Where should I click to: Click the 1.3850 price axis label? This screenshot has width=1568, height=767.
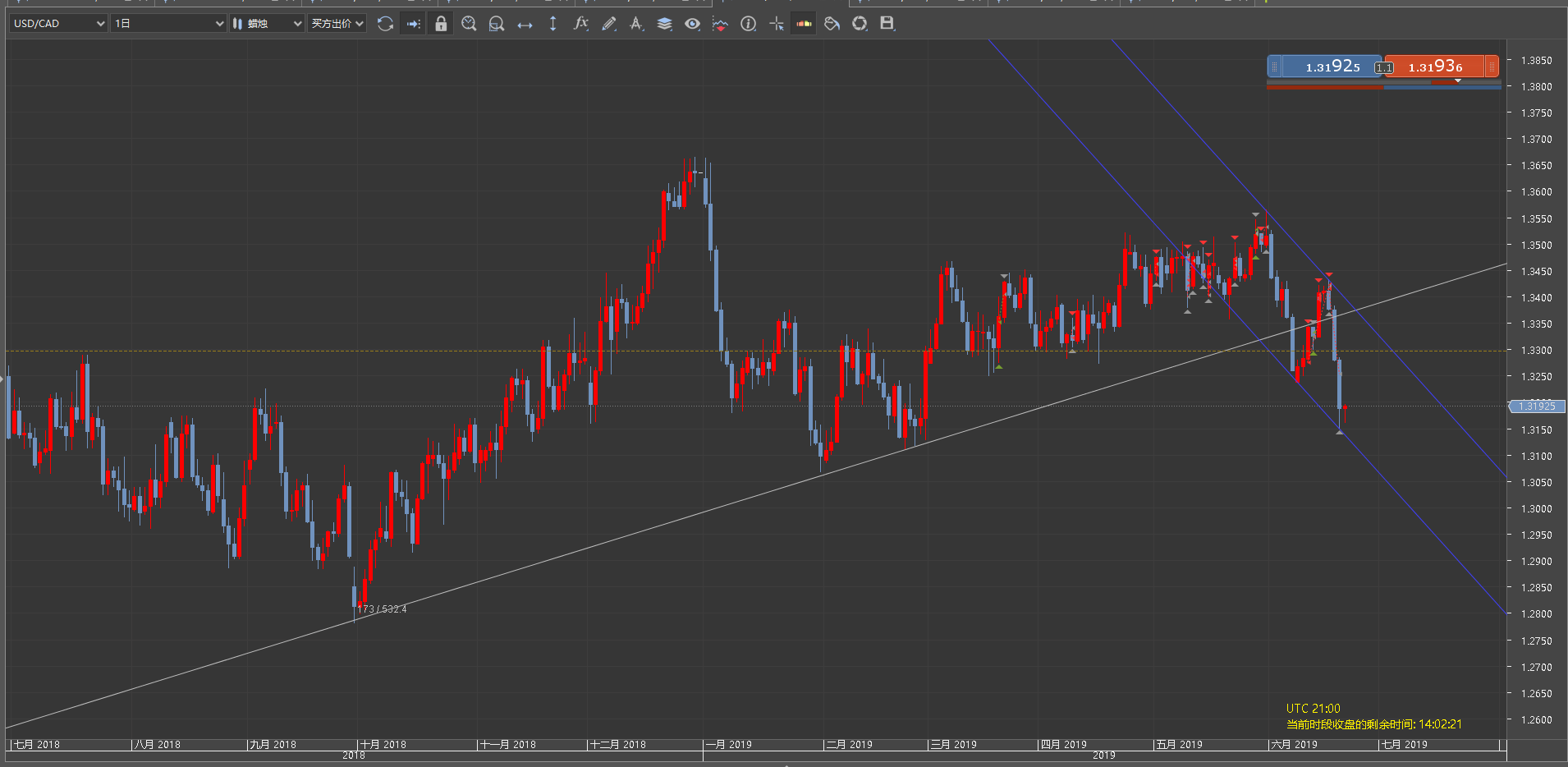pyautogui.click(x=1536, y=61)
